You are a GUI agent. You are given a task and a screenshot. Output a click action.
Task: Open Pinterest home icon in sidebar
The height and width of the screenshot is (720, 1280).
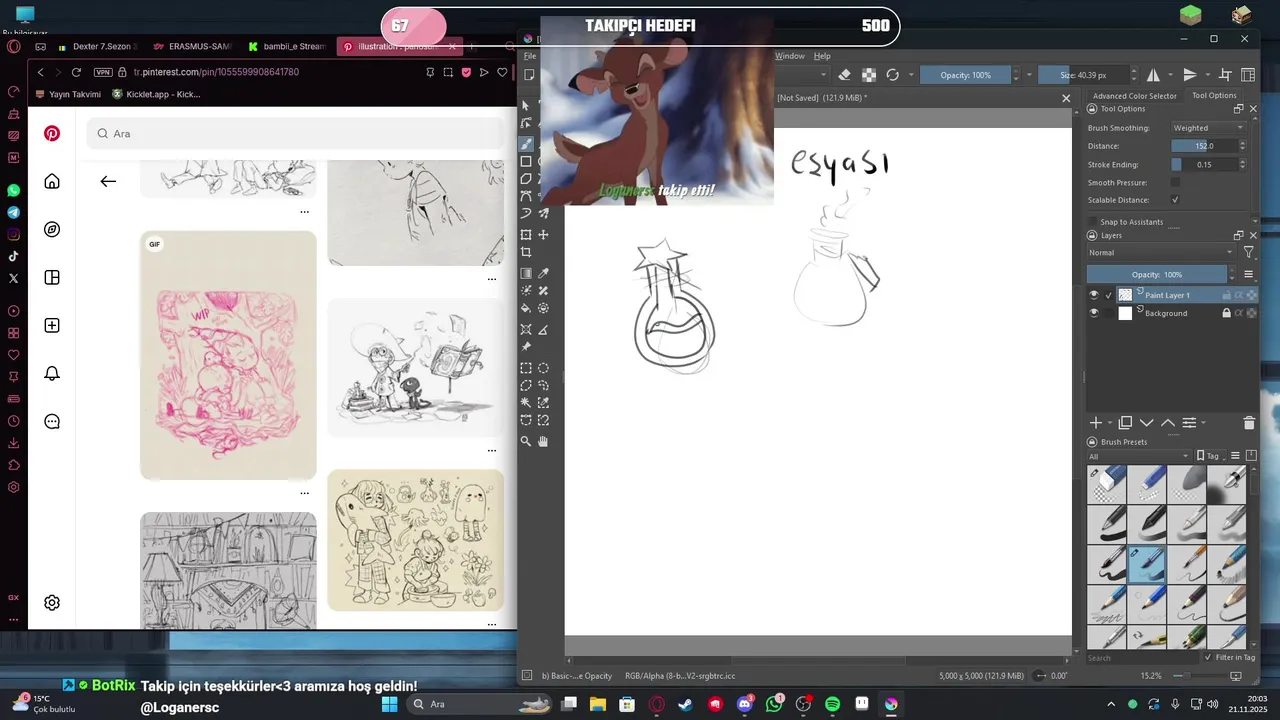[x=52, y=181]
